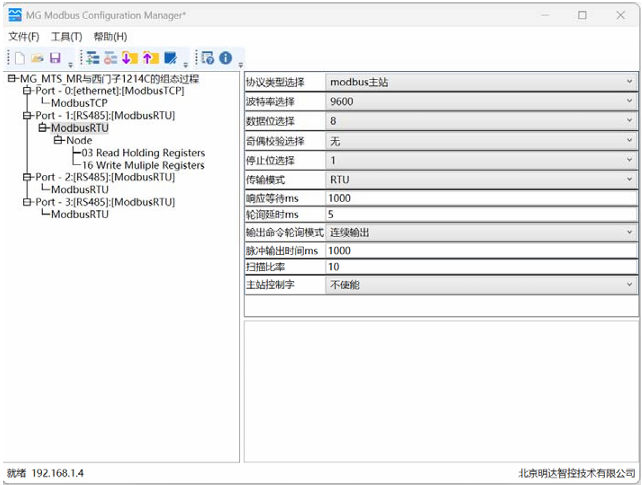
Task: Click the blue info circle icon
Action: pyautogui.click(x=225, y=58)
